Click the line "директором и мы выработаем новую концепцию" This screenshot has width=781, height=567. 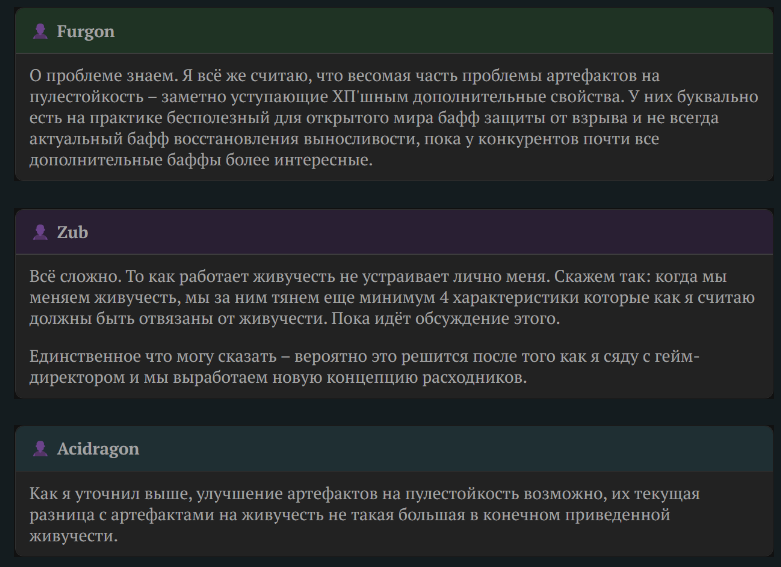[x=278, y=378]
